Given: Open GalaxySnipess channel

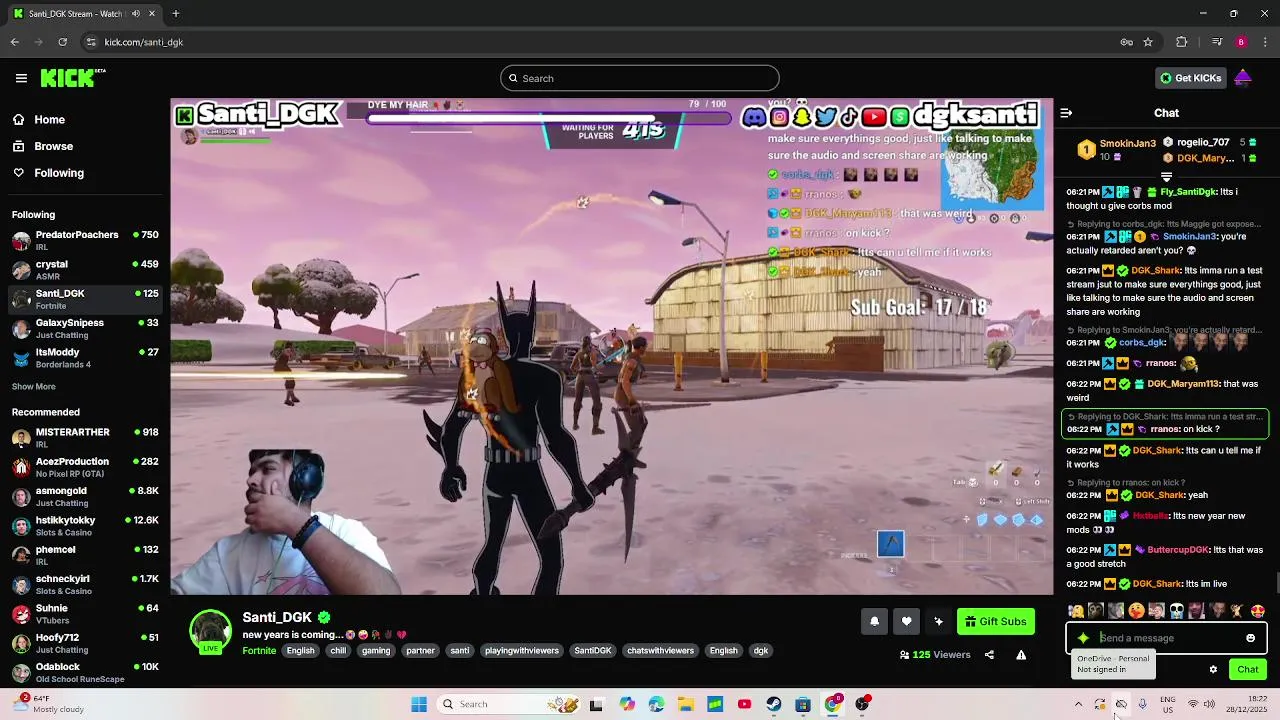Looking at the screenshot, I should 85,328.
